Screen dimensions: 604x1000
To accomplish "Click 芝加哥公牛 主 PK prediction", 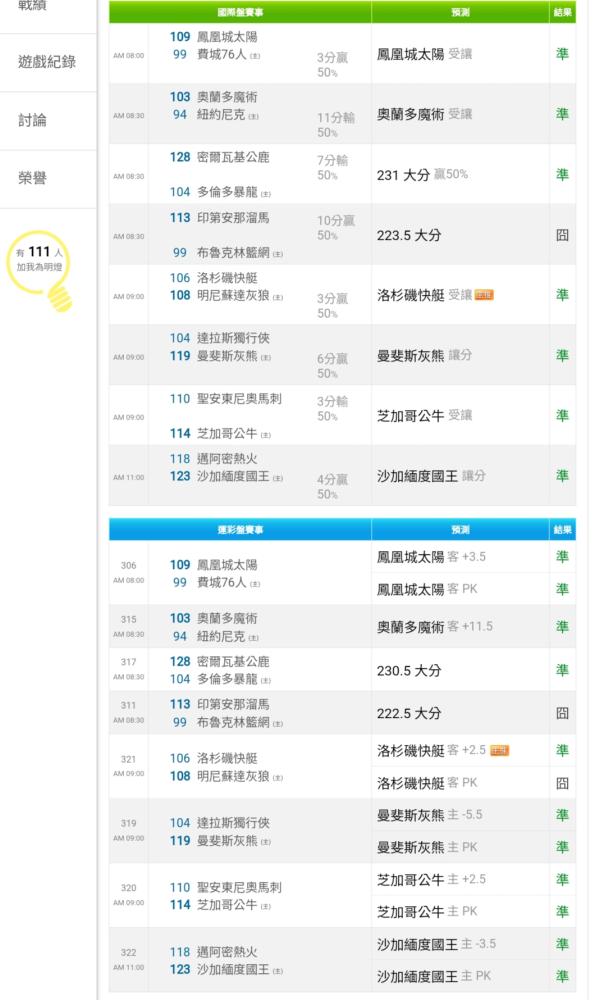I will tap(427, 912).
